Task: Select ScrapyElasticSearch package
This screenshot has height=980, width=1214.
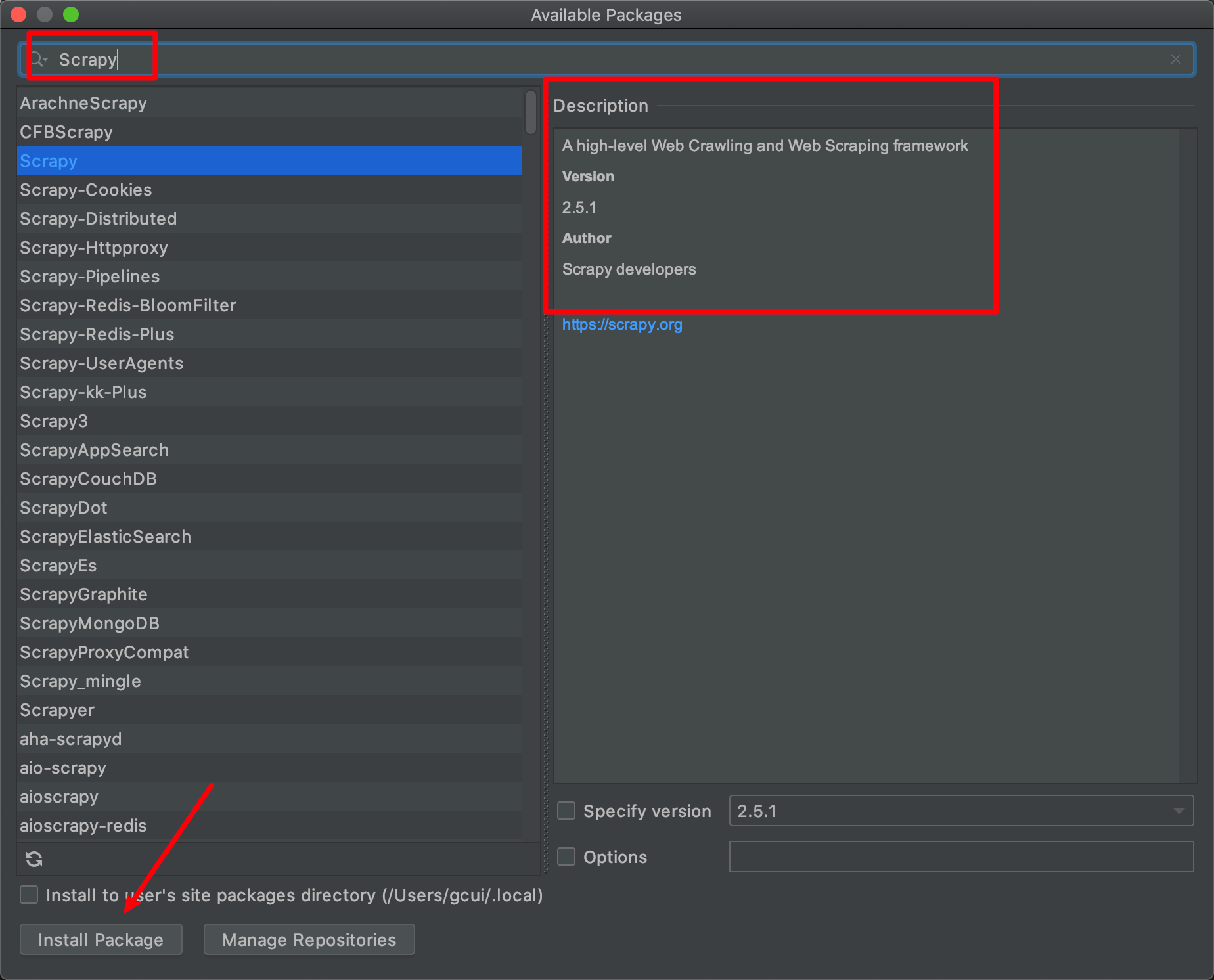Action: coord(269,537)
